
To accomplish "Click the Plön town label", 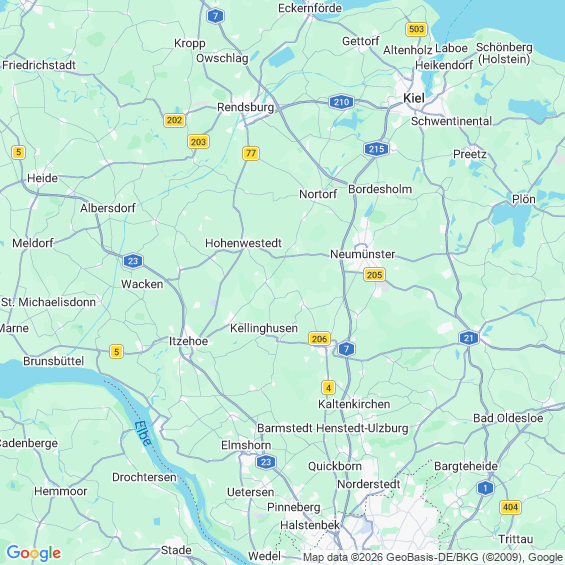I will click(524, 199).
